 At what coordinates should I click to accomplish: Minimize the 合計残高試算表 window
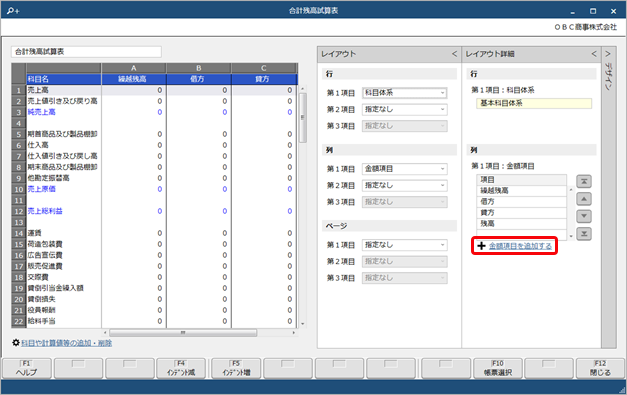pos(573,11)
